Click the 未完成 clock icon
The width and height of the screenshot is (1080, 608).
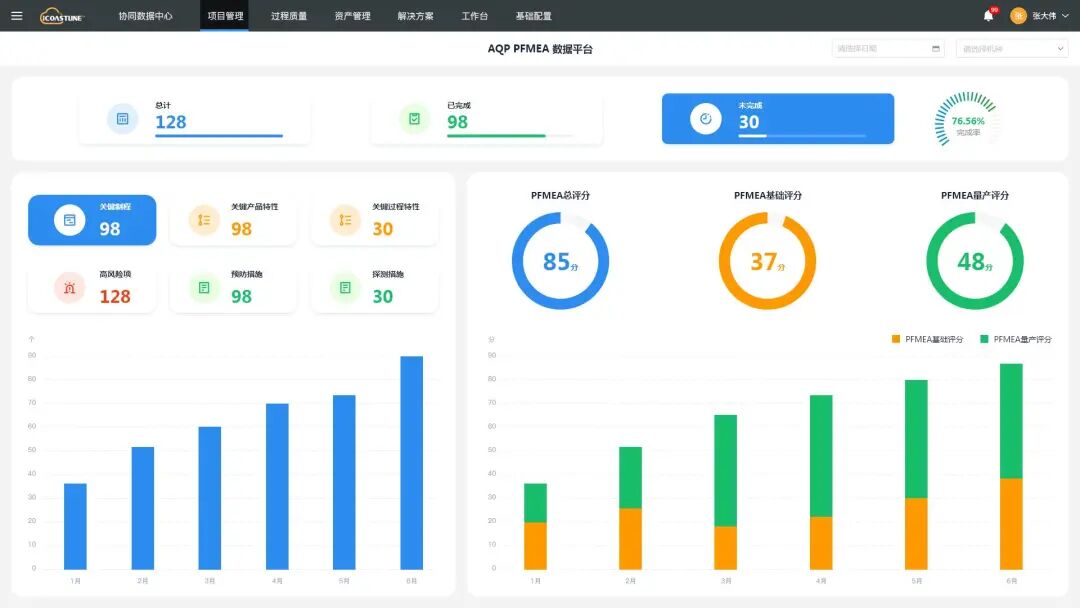(705, 119)
